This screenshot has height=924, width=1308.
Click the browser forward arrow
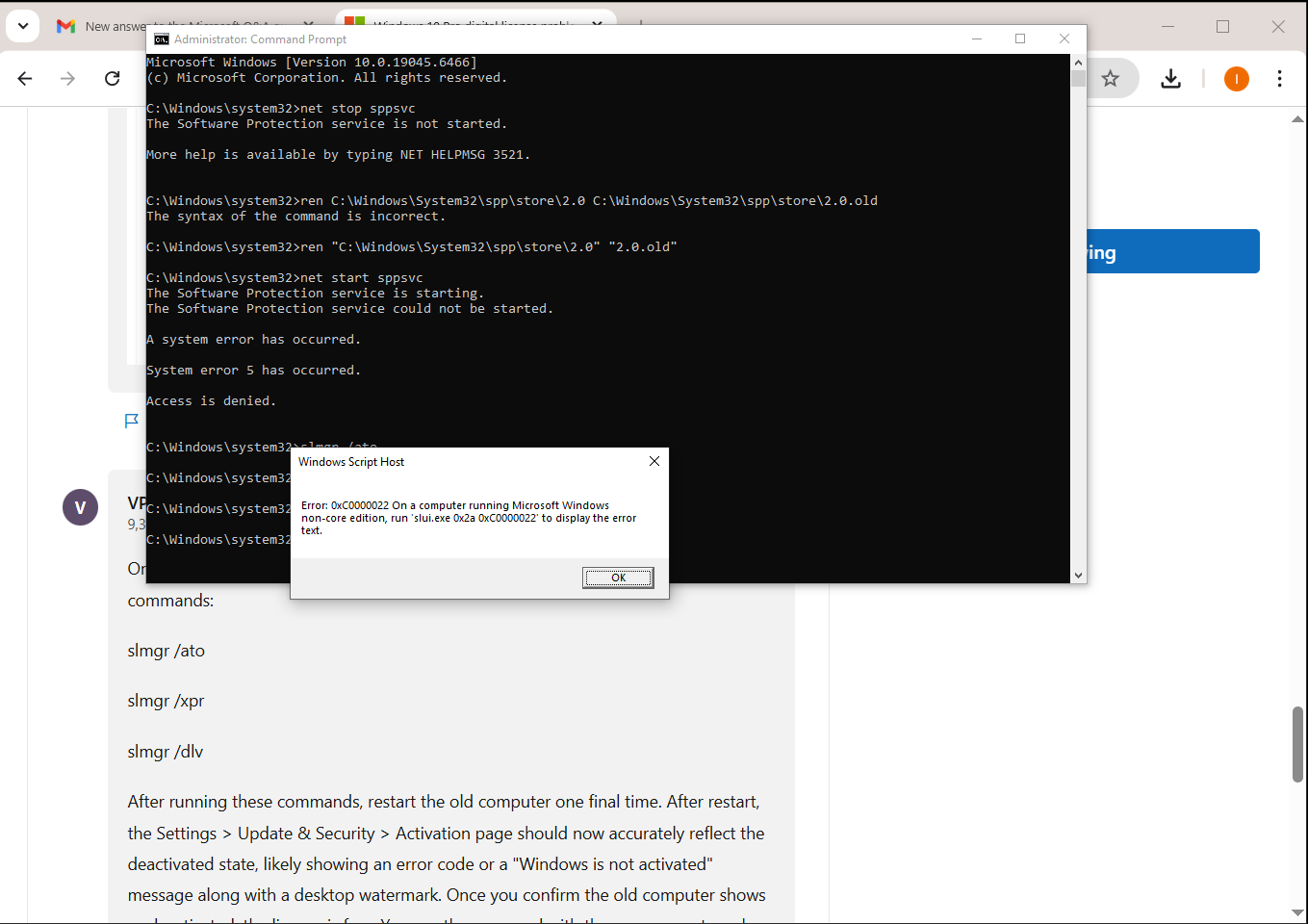68,79
